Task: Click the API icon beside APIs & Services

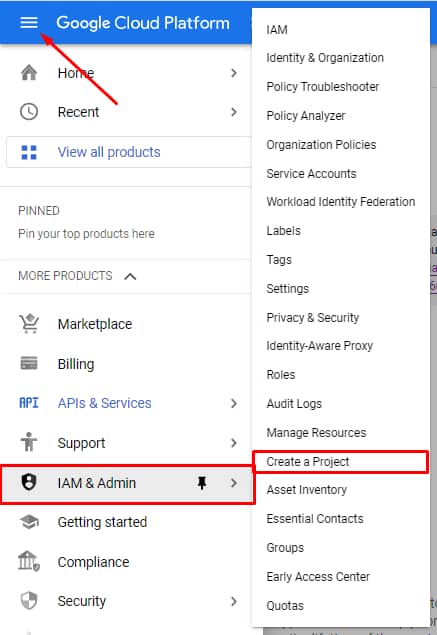Action: [29, 403]
